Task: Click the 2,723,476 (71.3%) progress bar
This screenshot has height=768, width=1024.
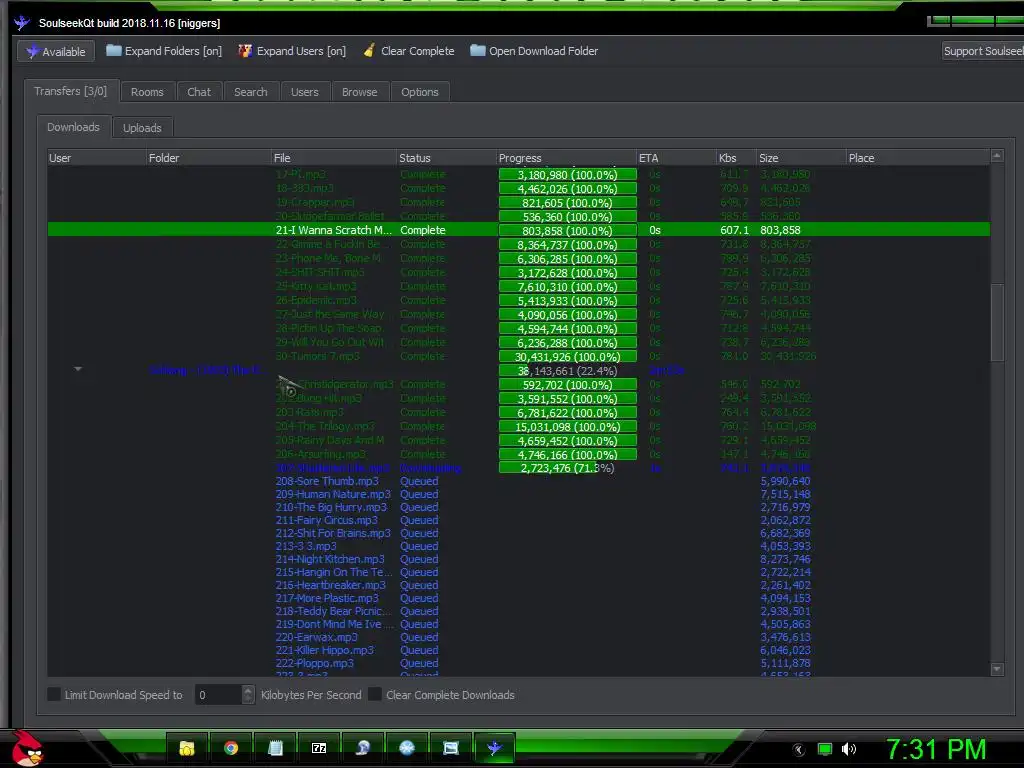Action: click(567, 468)
